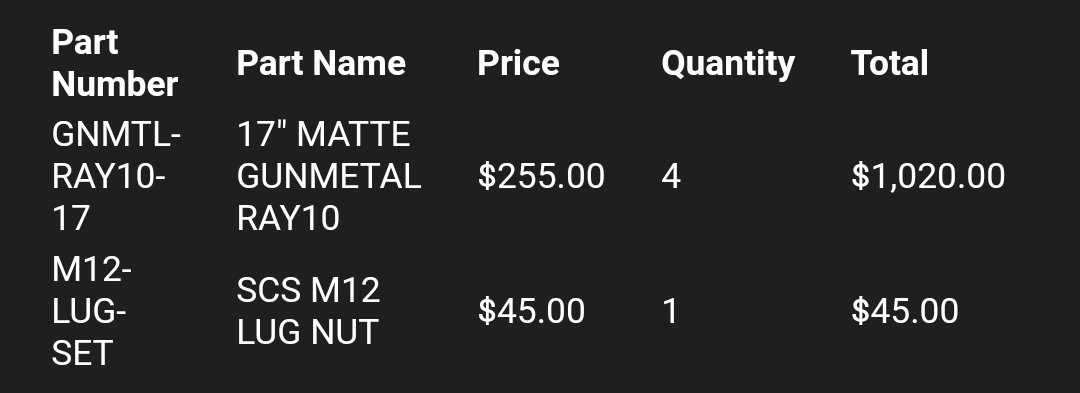Click the quantity 4 cell
The height and width of the screenshot is (393, 1080).
click(x=671, y=176)
